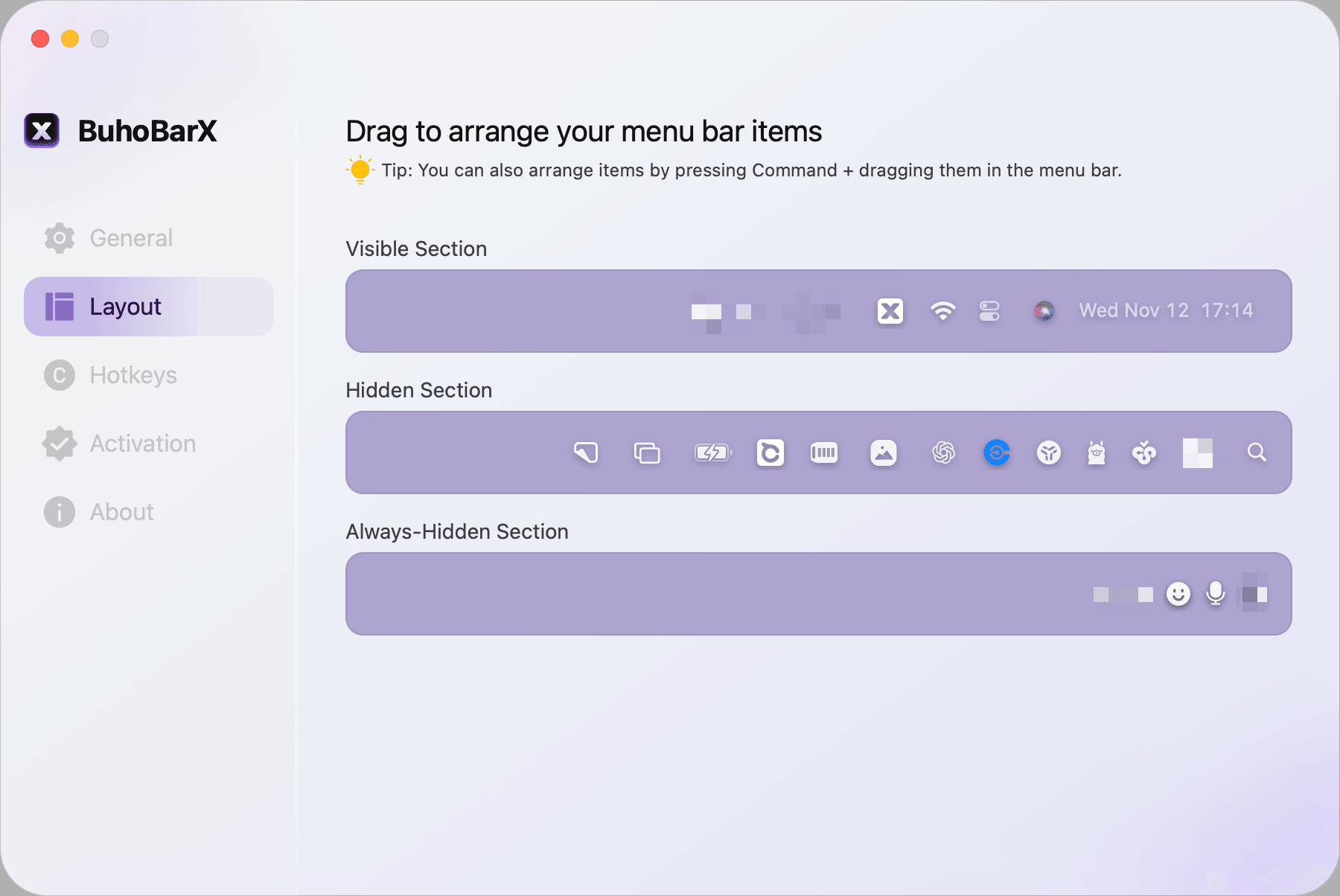Click the Wi-Fi icon in Visible Section
Screen dimensions: 1340x896
coord(943,311)
